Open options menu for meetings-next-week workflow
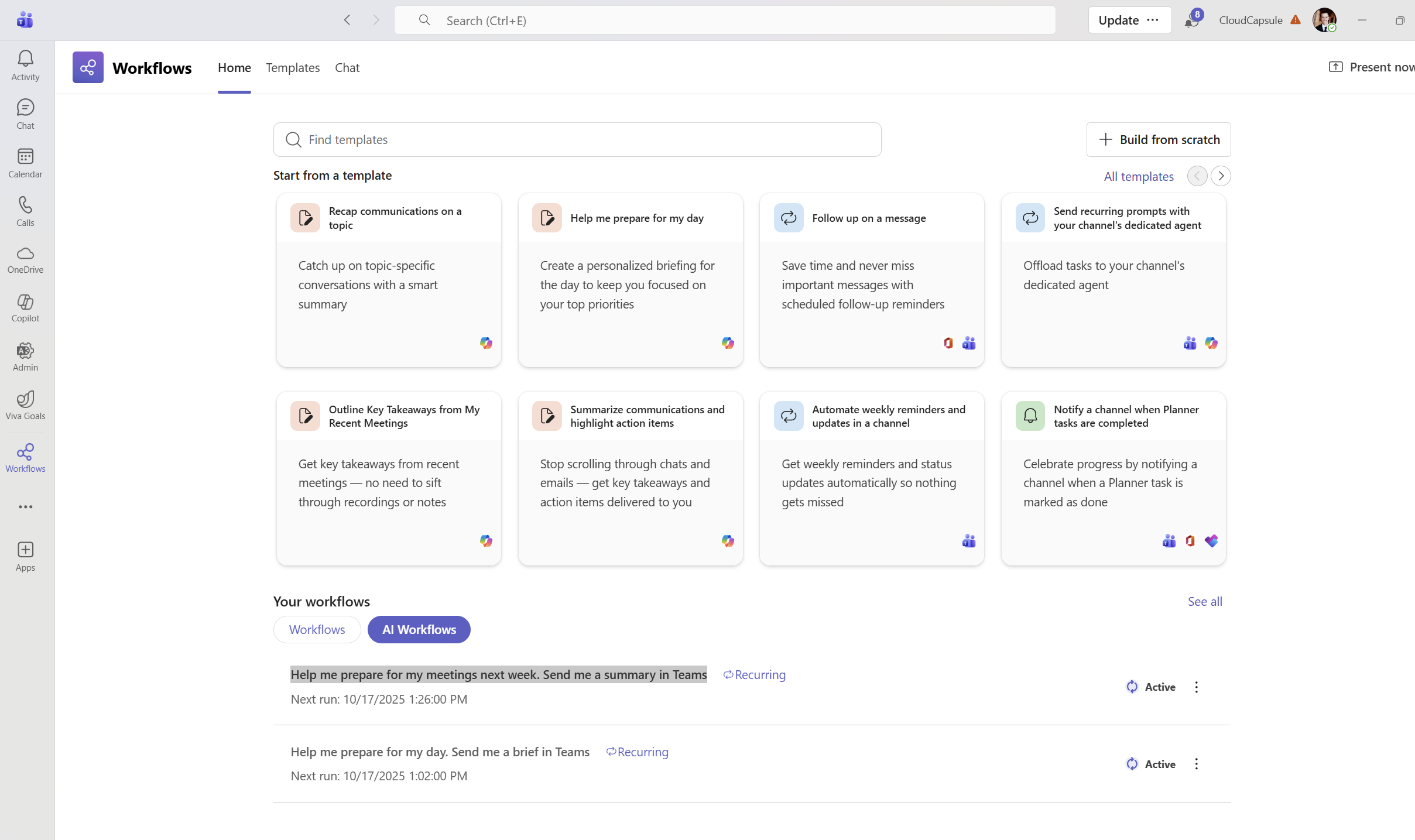 click(1196, 687)
